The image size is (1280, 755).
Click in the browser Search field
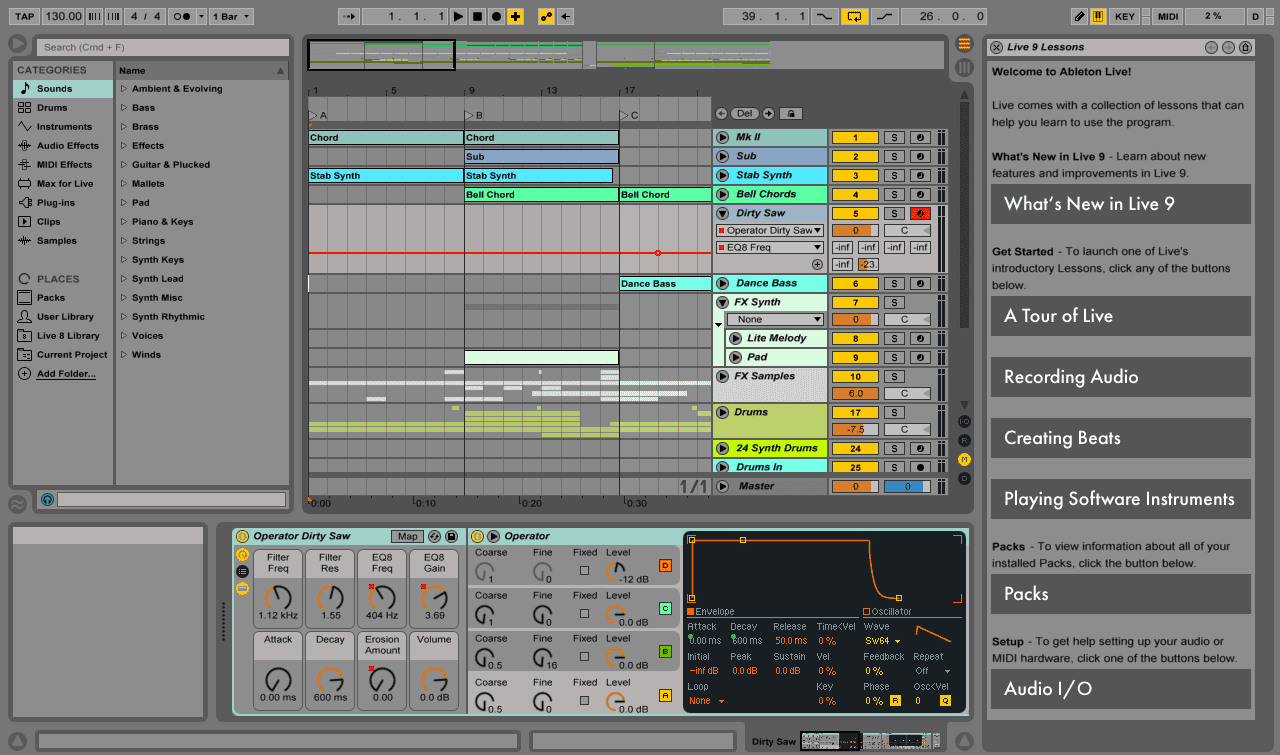pyautogui.click(x=163, y=47)
